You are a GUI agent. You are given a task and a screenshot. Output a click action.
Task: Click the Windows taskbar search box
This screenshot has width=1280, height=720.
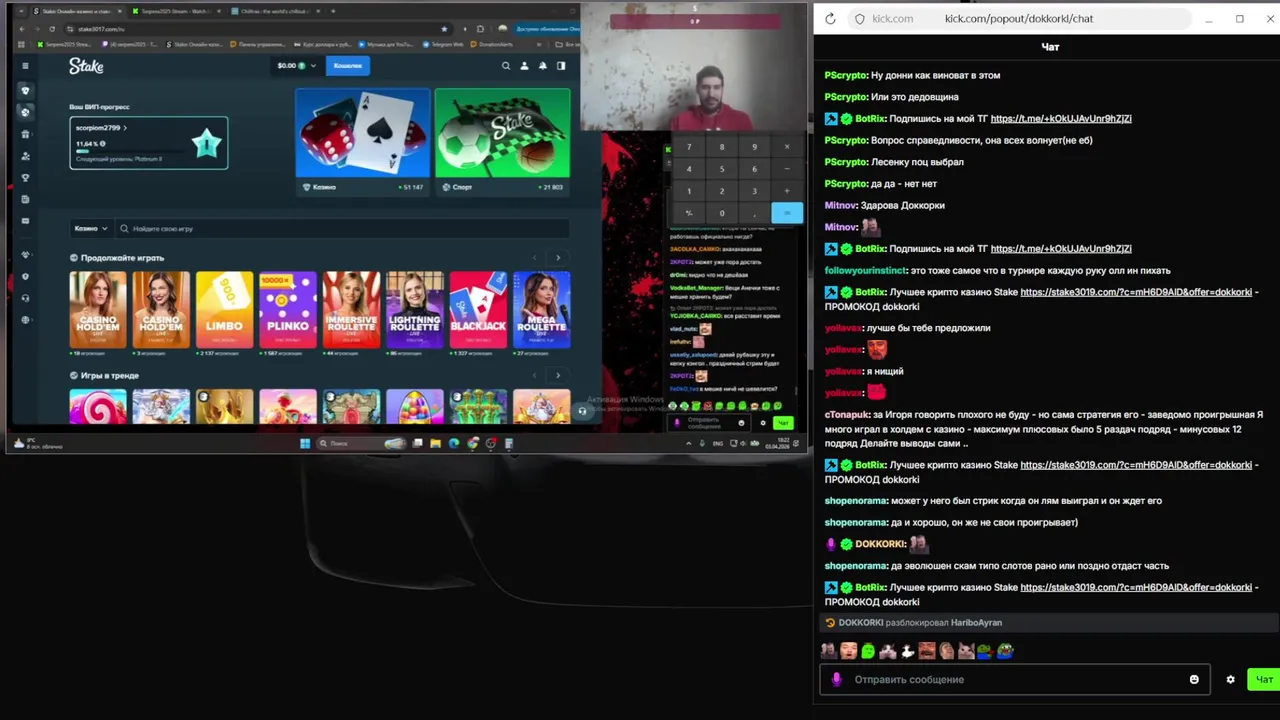pyautogui.click(x=361, y=443)
